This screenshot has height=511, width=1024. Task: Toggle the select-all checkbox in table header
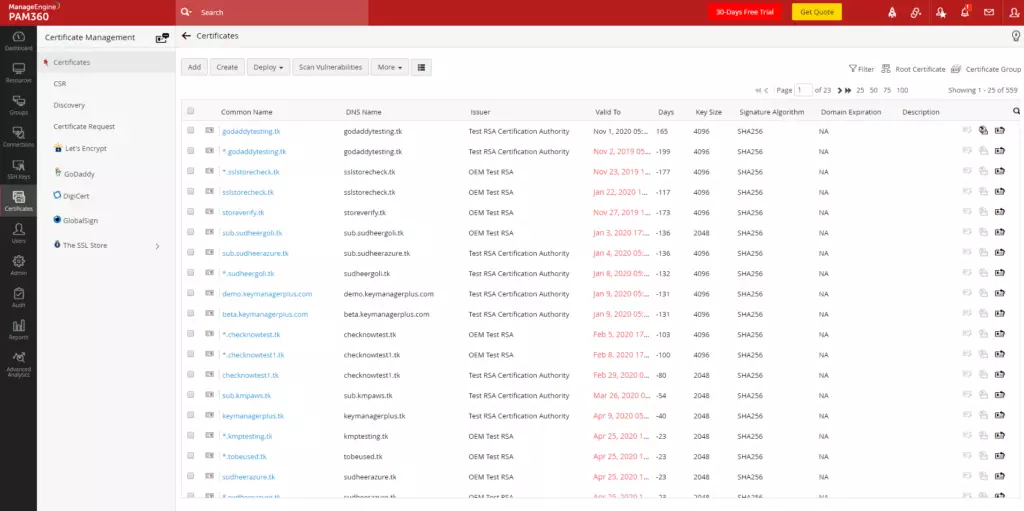pos(191,111)
